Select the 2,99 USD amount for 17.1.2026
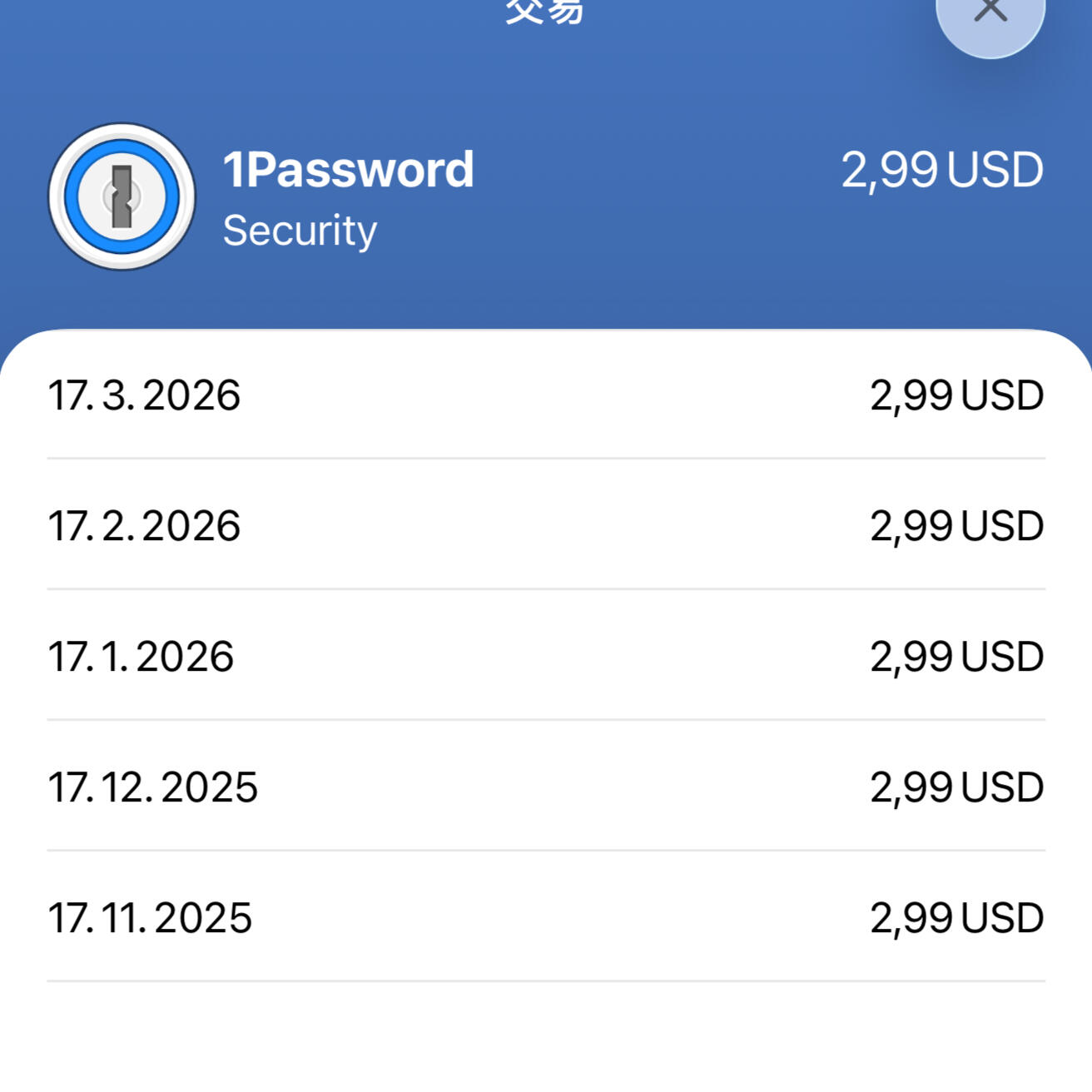The height and width of the screenshot is (1092, 1092). tap(956, 657)
